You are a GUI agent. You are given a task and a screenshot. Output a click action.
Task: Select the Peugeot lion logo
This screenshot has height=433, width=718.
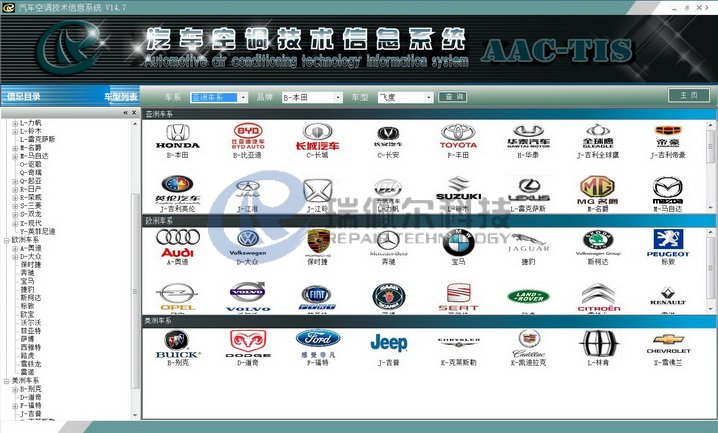click(x=668, y=242)
